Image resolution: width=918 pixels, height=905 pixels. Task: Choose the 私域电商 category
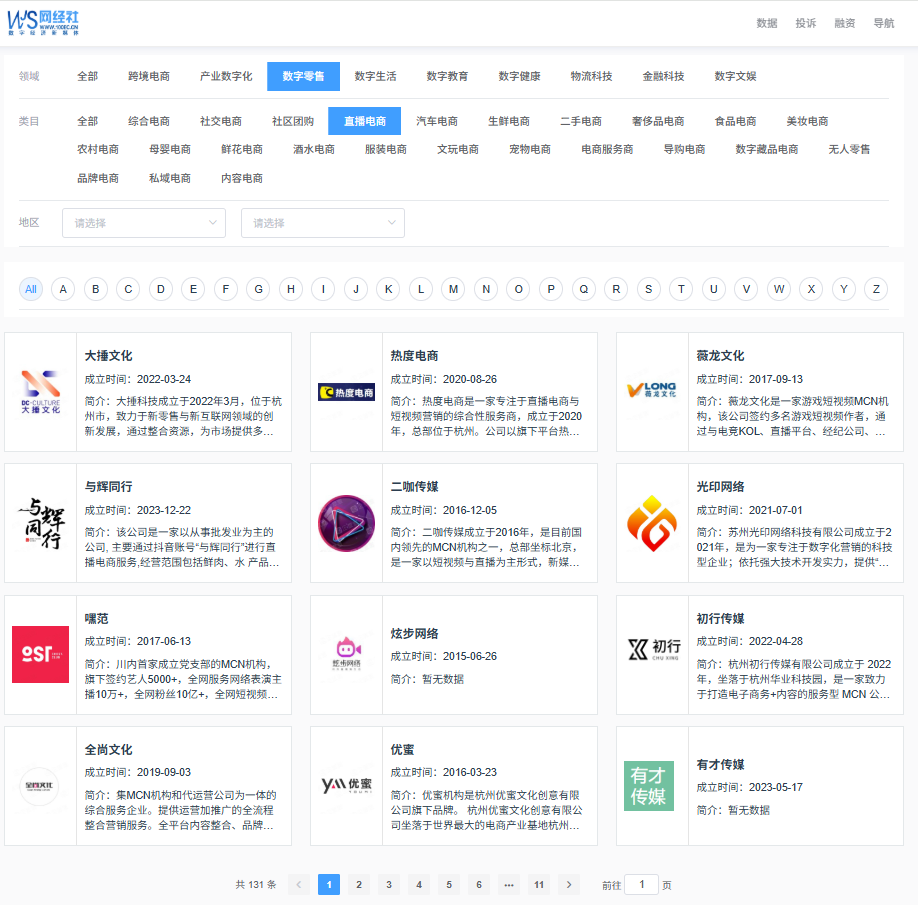[x=170, y=178]
